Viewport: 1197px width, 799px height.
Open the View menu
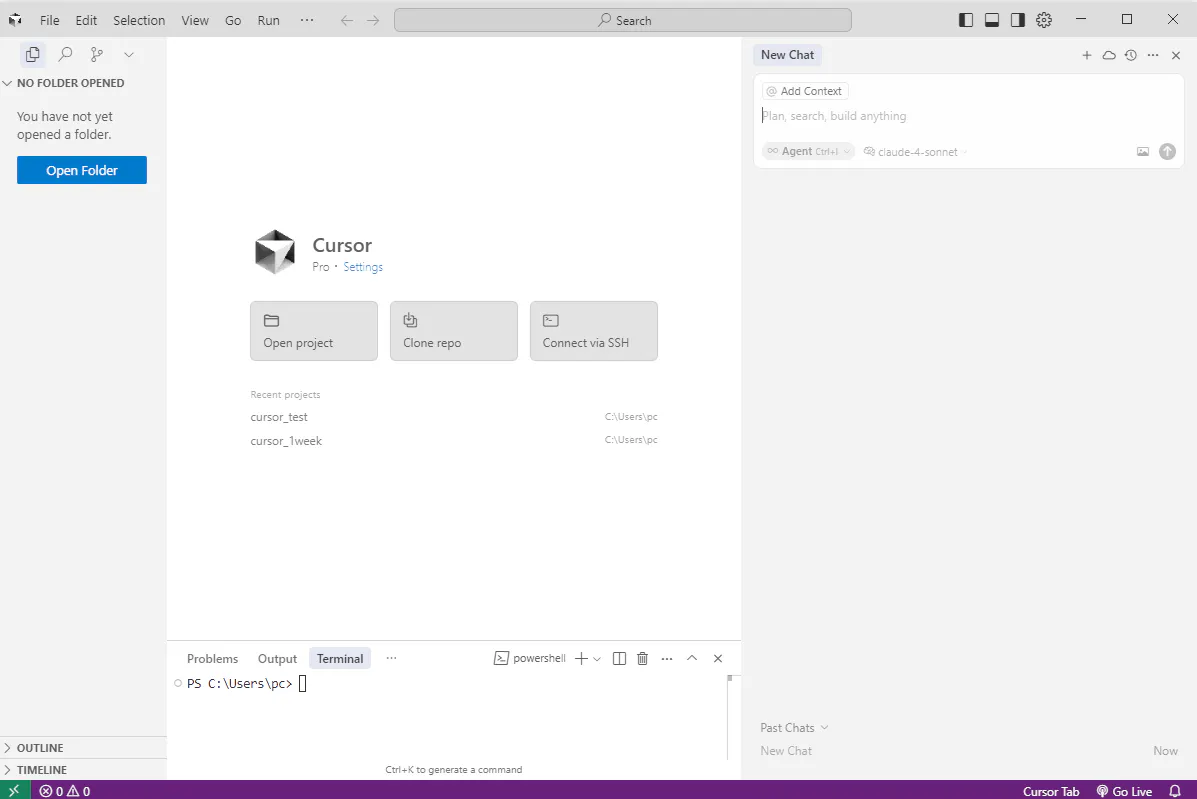tap(195, 21)
